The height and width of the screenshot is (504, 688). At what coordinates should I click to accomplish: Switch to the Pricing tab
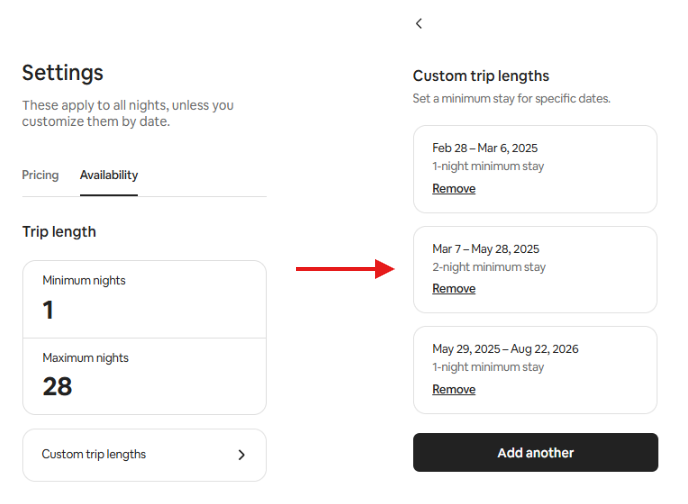40,175
